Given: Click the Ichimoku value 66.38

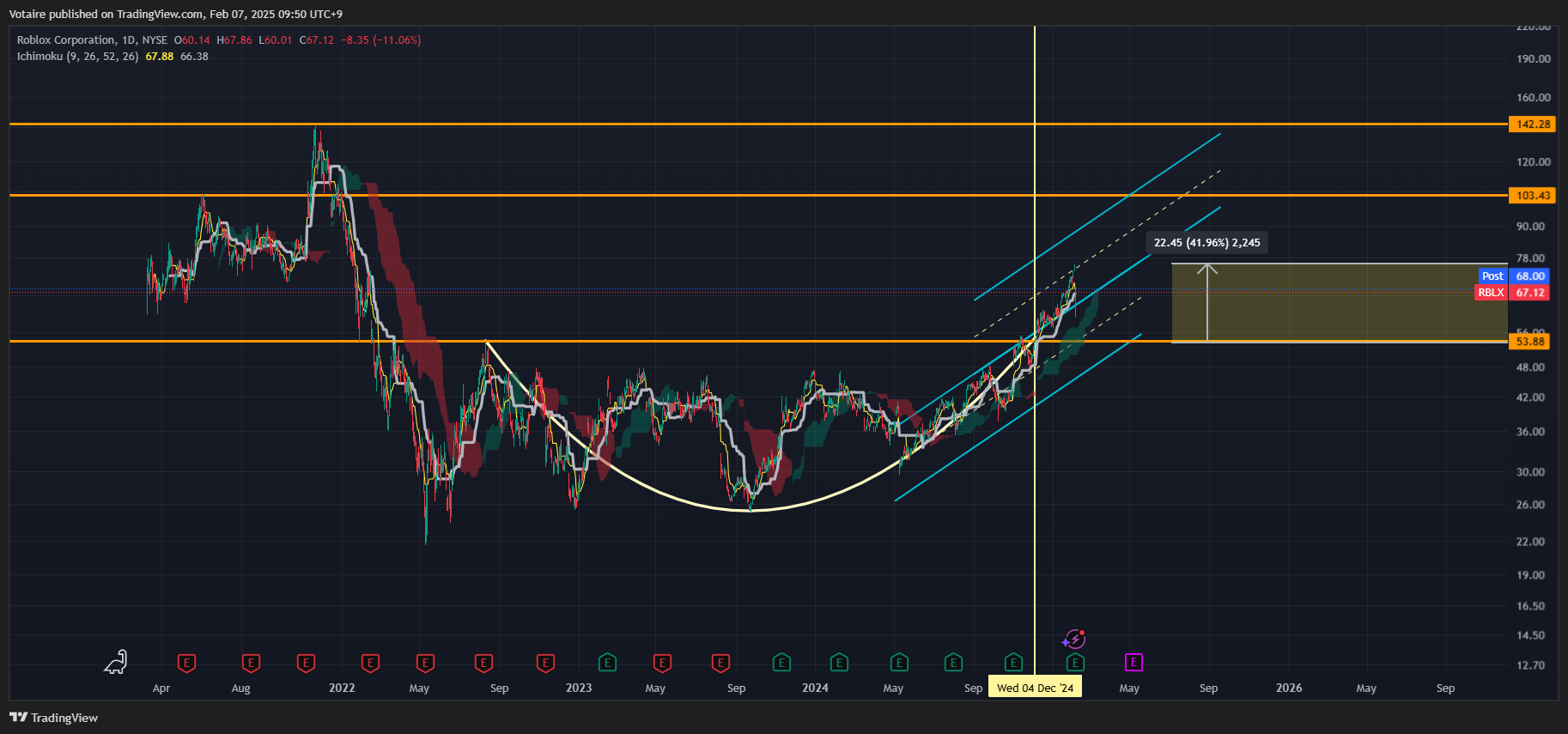Looking at the screenshot, I should (194, 57).
